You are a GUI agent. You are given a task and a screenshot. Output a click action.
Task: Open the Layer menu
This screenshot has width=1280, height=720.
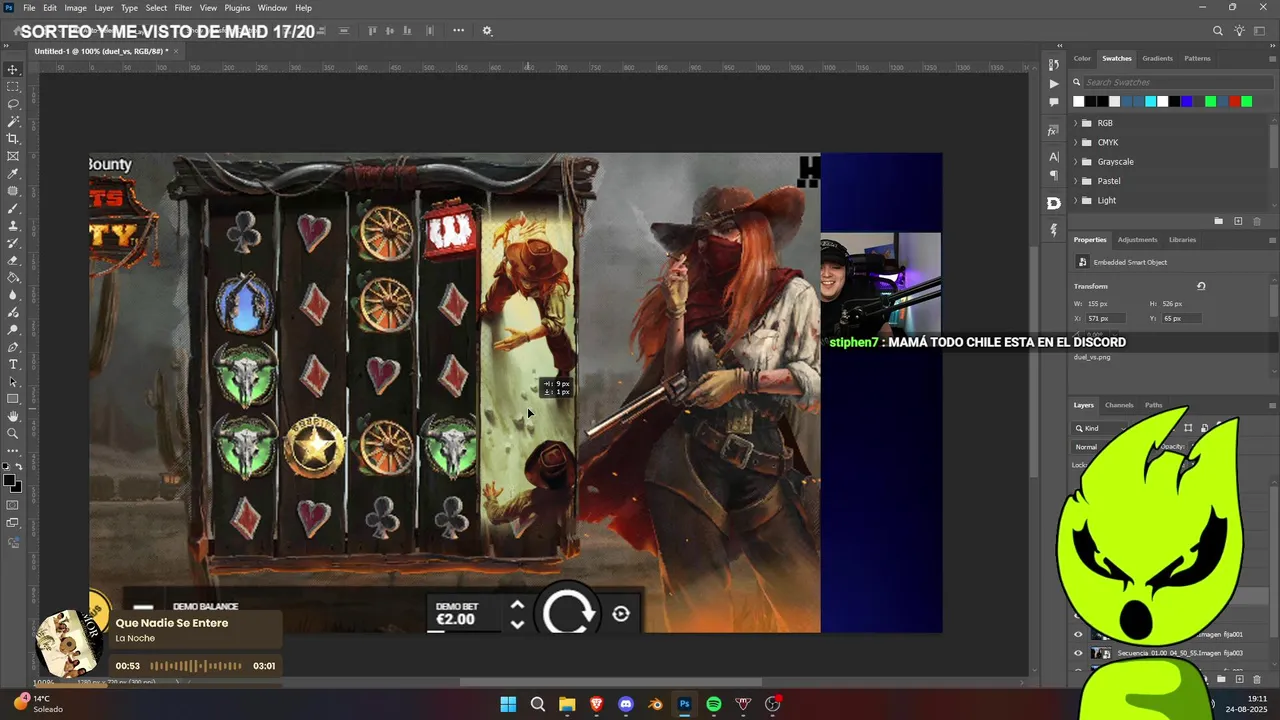click(x=104, y=8)
